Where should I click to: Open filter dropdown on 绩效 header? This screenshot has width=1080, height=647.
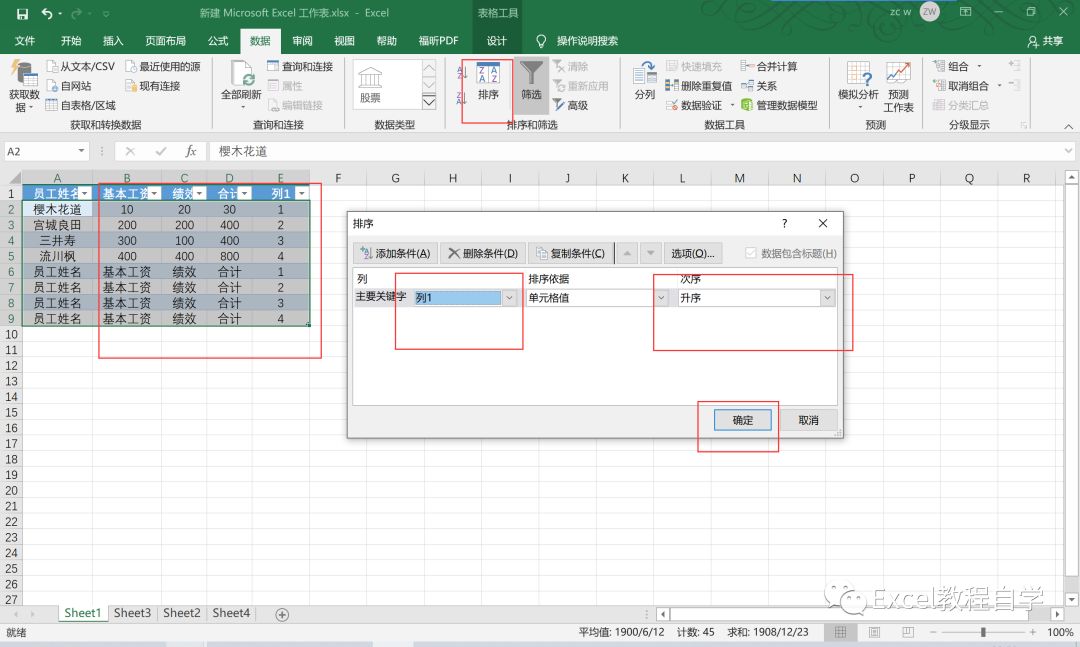tap(199, 194)
